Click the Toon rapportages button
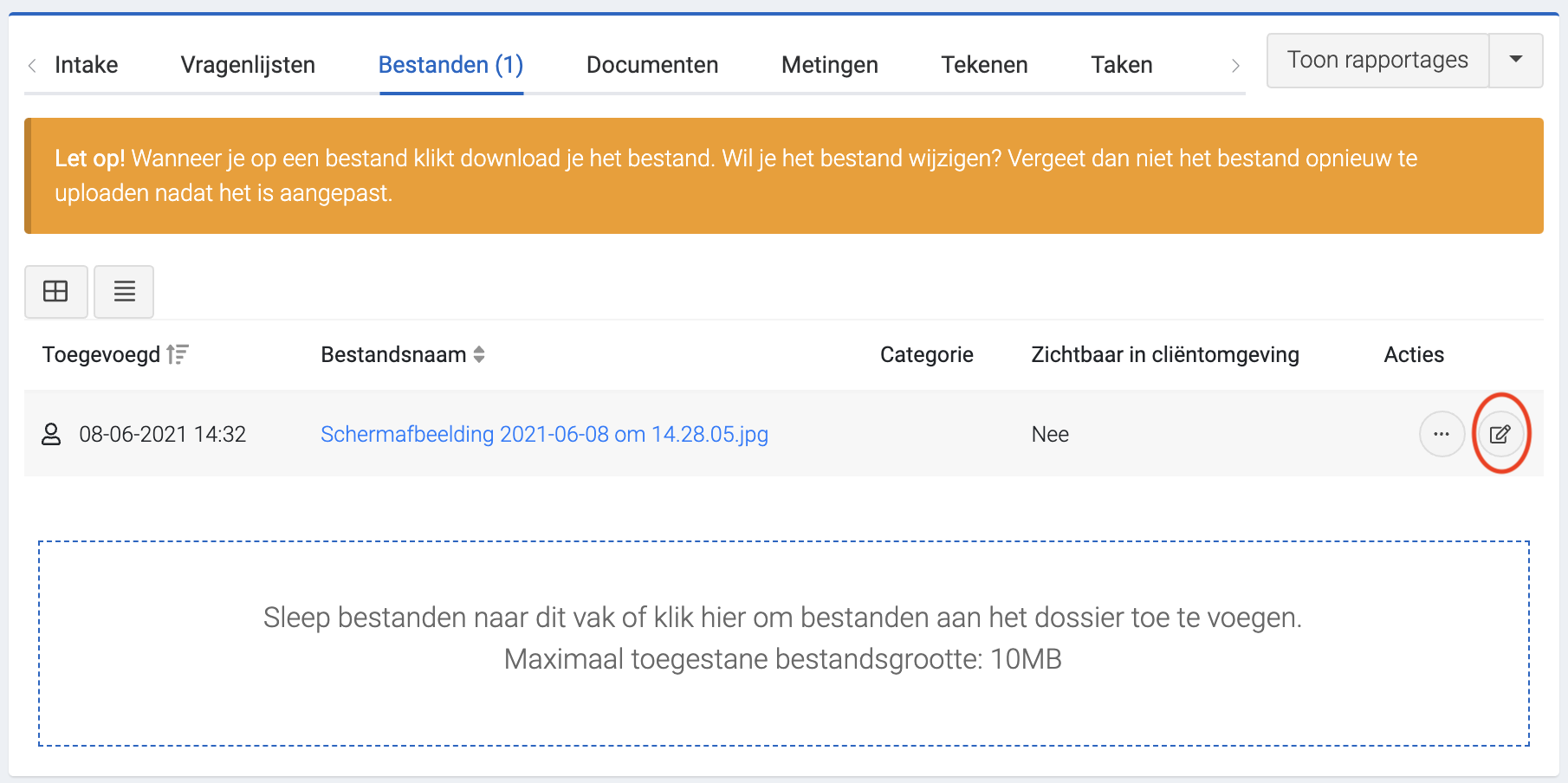This screenshot has width=1568, height=783. pos(1377,60)
